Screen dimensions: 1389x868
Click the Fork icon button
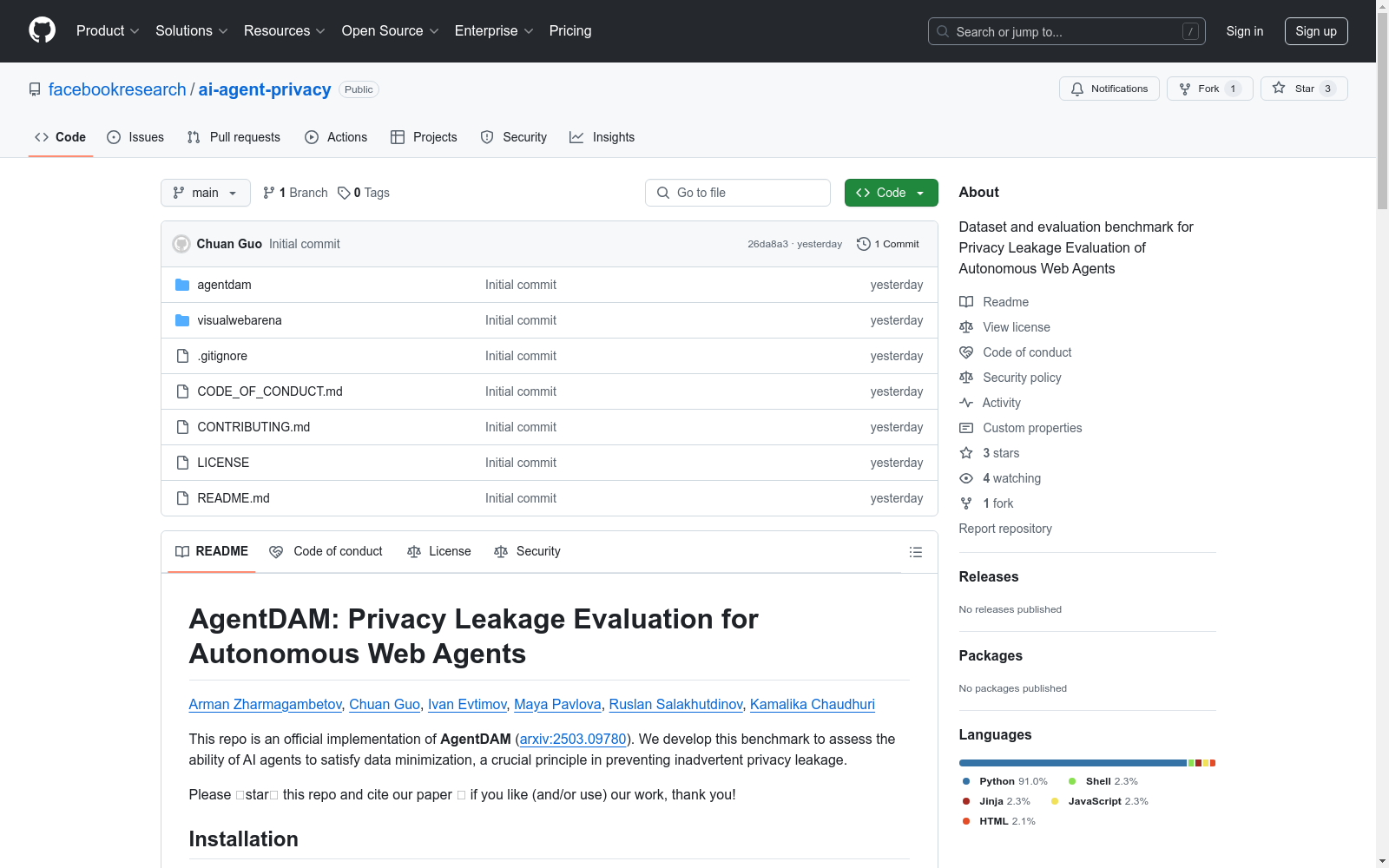click(x=1185, y=89)
